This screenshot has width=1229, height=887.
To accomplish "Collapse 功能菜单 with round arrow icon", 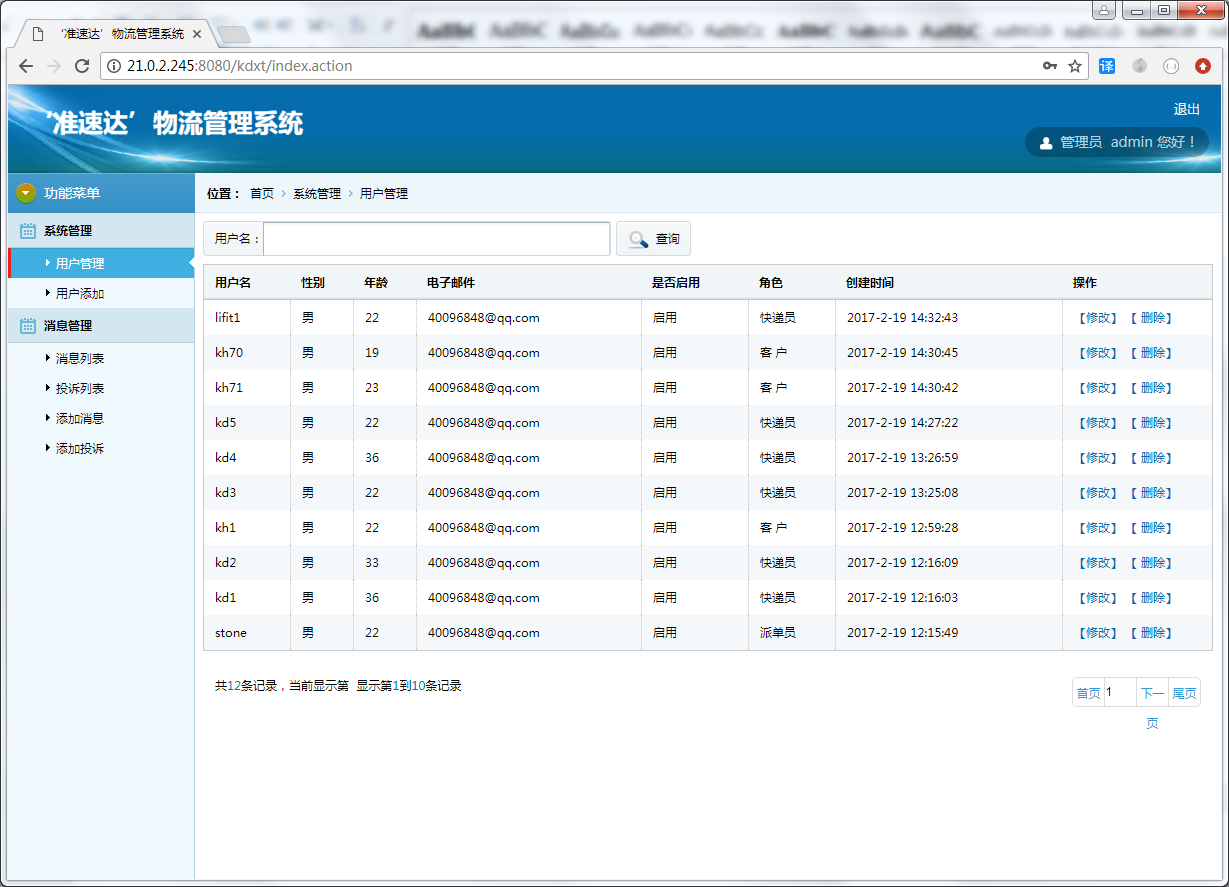I will [26, 193].
